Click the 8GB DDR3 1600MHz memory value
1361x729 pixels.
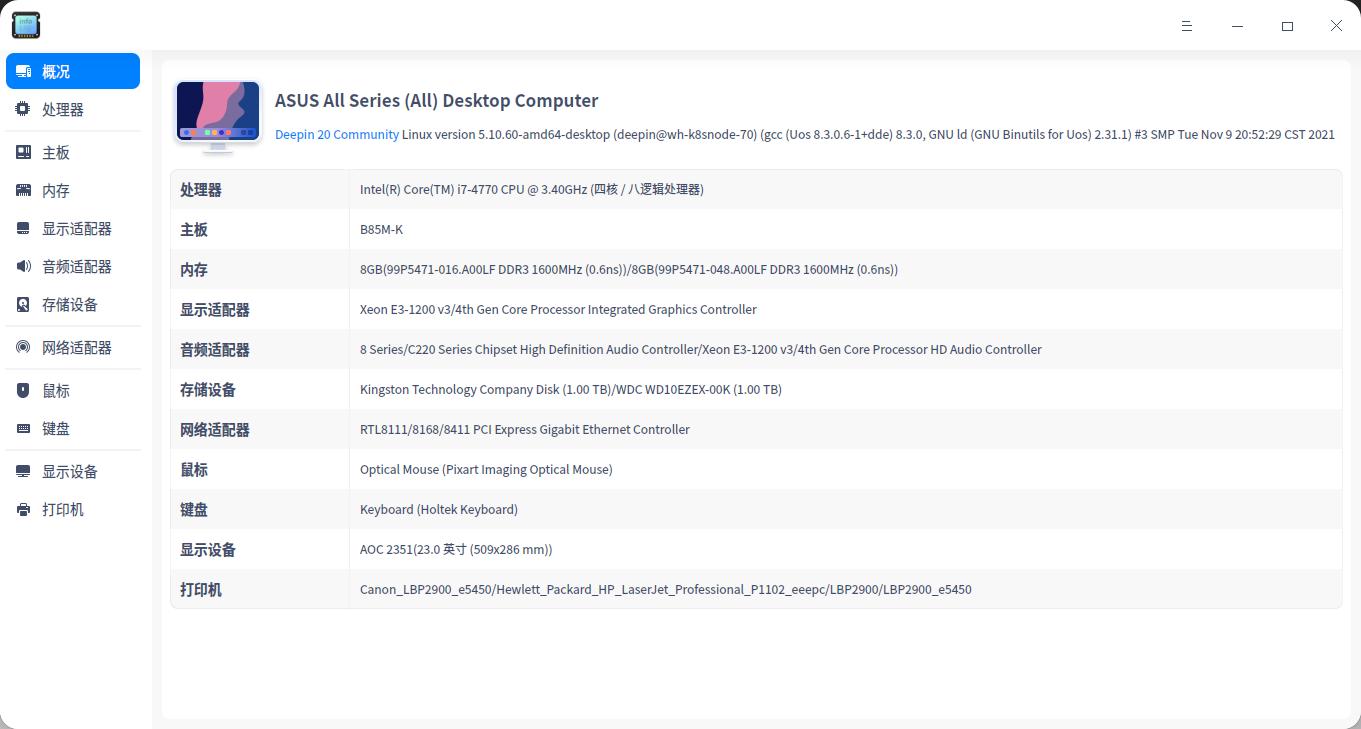tap(629, 269)
